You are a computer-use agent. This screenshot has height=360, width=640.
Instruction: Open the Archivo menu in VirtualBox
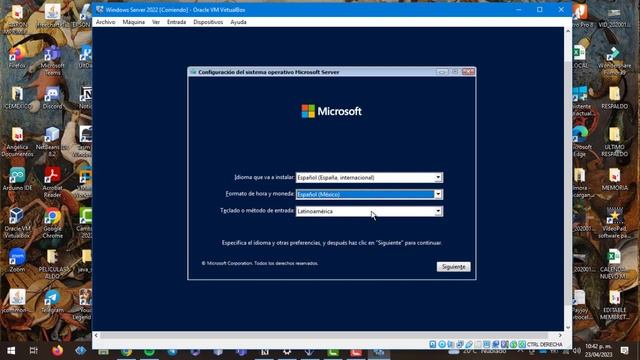click(105, 22)
